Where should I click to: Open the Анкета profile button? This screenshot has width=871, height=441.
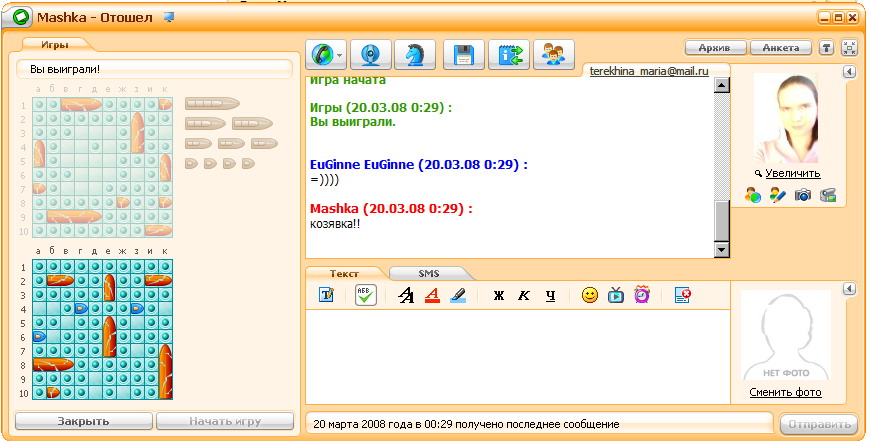click(x=780, y=48)
